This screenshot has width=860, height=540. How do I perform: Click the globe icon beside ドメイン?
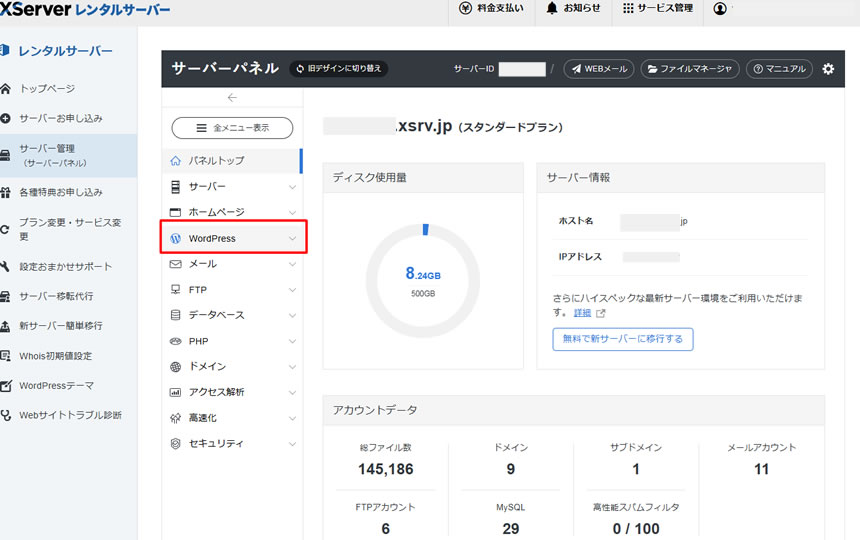[176, 367]
